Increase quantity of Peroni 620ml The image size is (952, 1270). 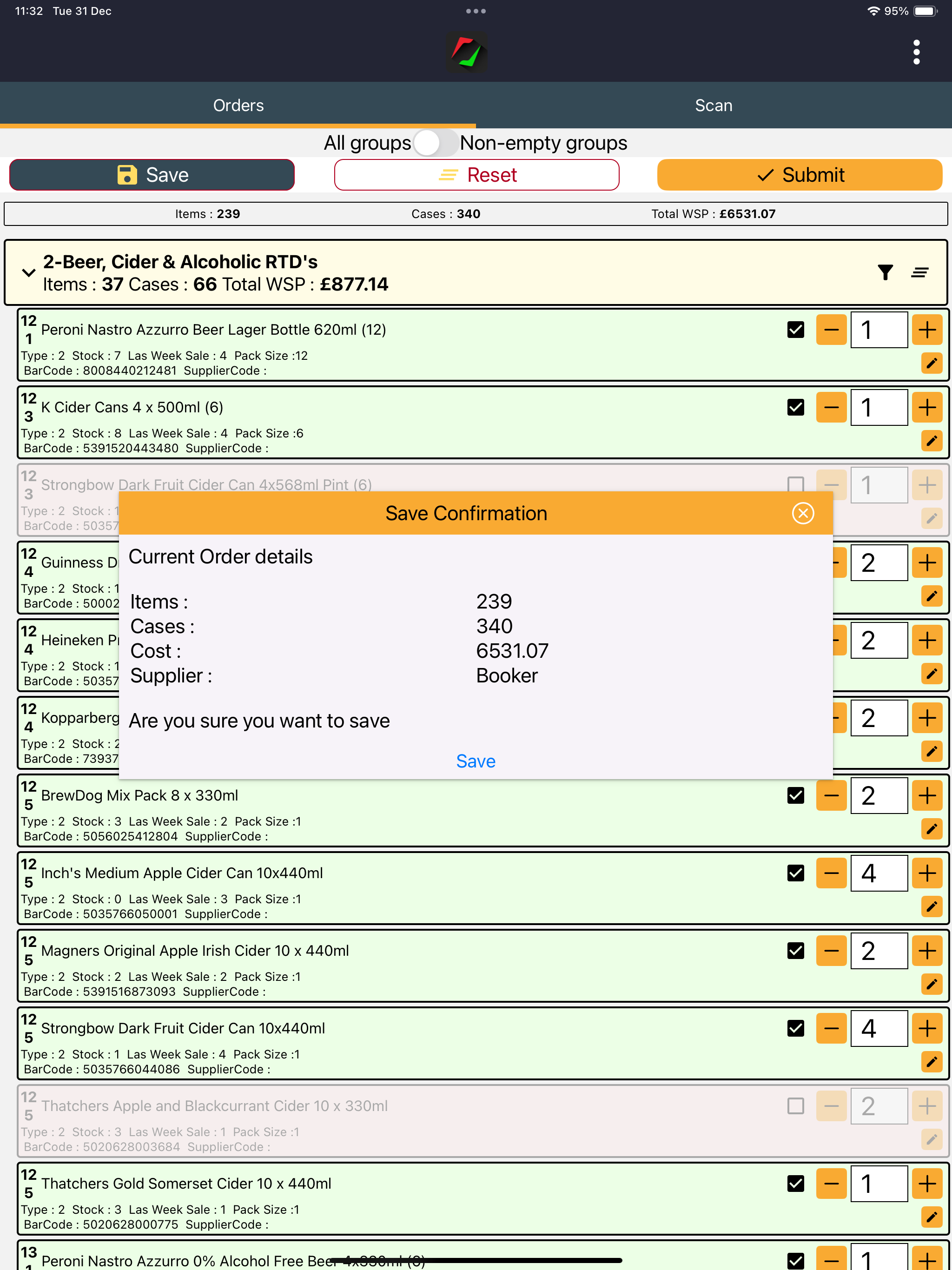pos(927,330)
